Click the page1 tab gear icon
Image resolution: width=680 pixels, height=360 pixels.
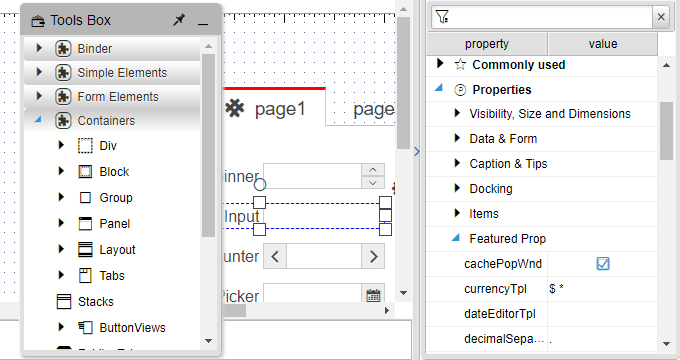(x=235, y=108)
